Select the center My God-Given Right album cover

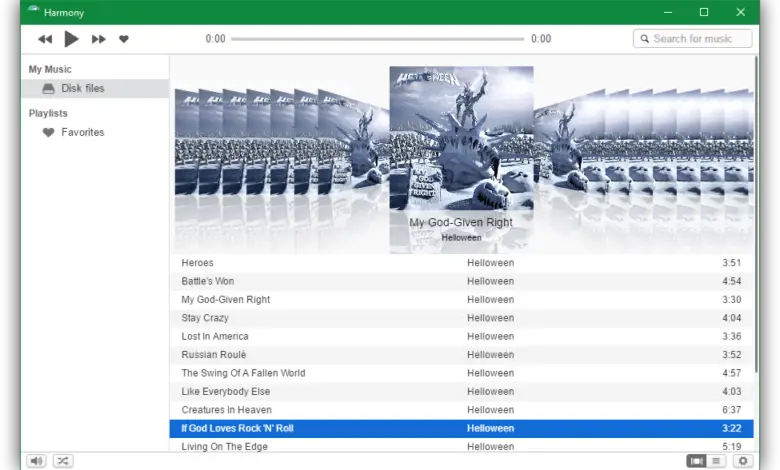tap(461, 138)
